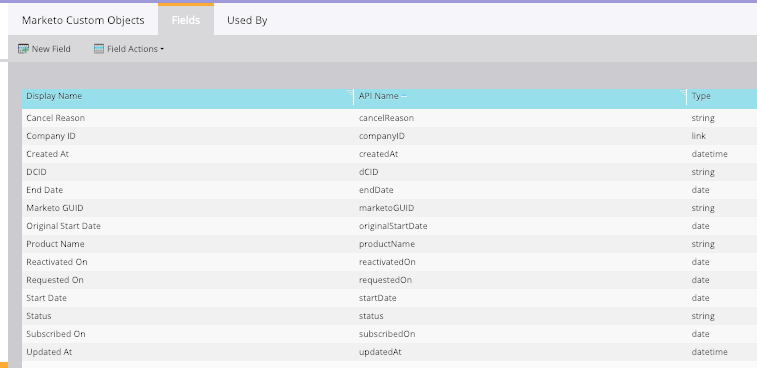The height and width of the screenshot is (368, 757).
Task: Click string type in Cancel Reason row
Action: [703, 118]
